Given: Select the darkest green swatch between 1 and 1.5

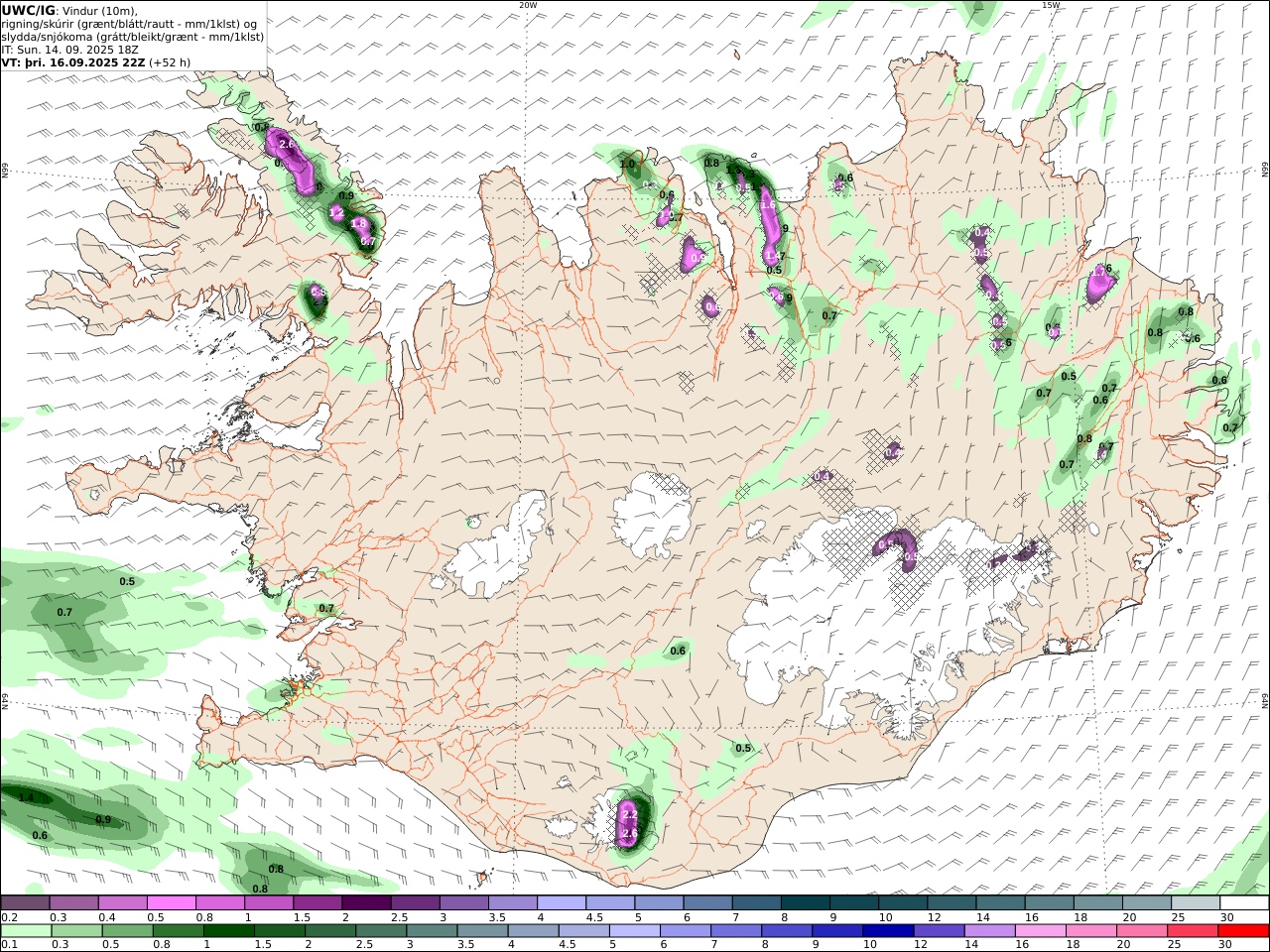Looking at the screenshot, I should (x=228, y=930).
